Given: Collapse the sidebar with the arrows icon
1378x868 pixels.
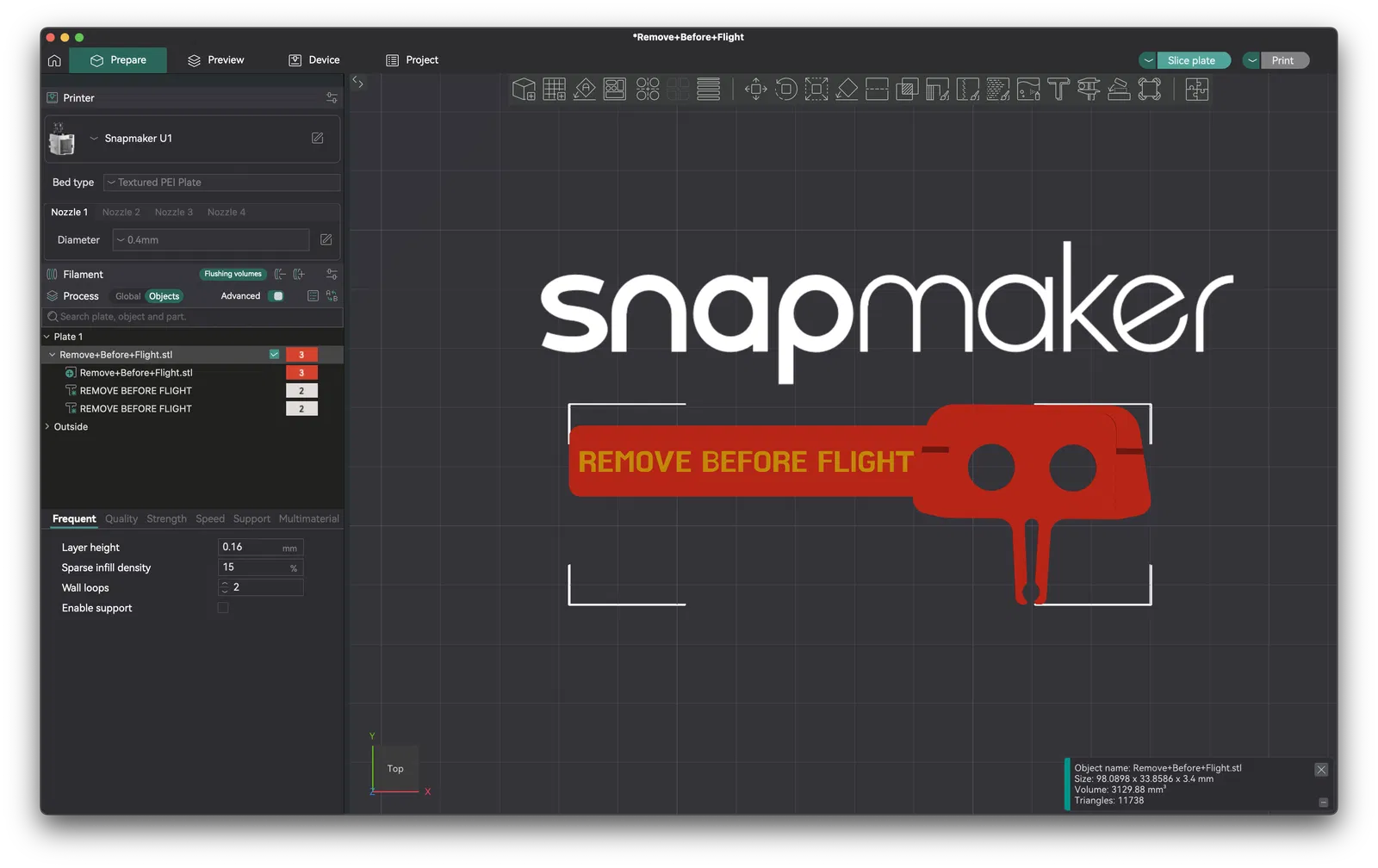Looking at the screenshot, I should coord(358,83).
